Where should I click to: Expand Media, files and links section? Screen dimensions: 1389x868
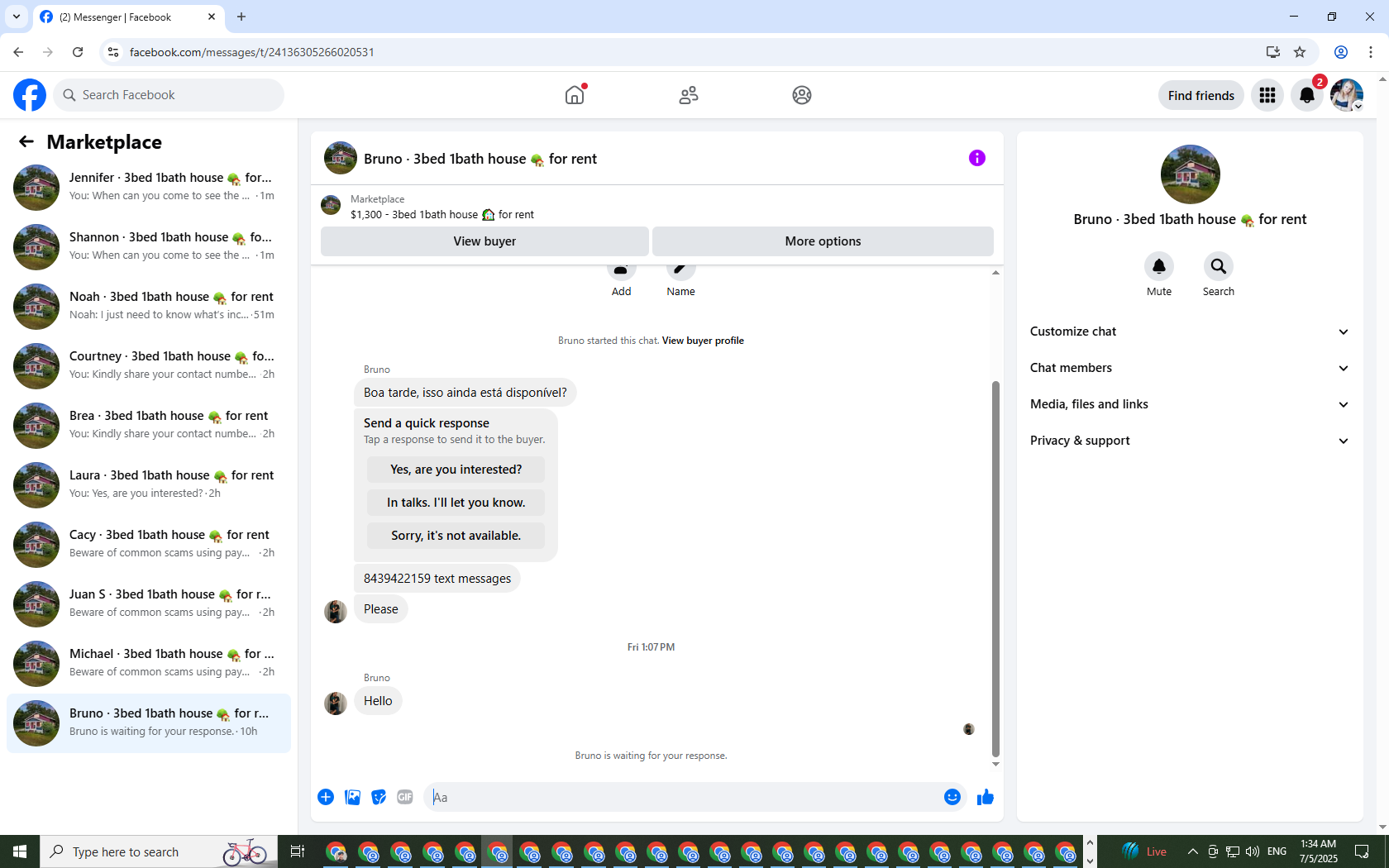tap(1190, 404)
